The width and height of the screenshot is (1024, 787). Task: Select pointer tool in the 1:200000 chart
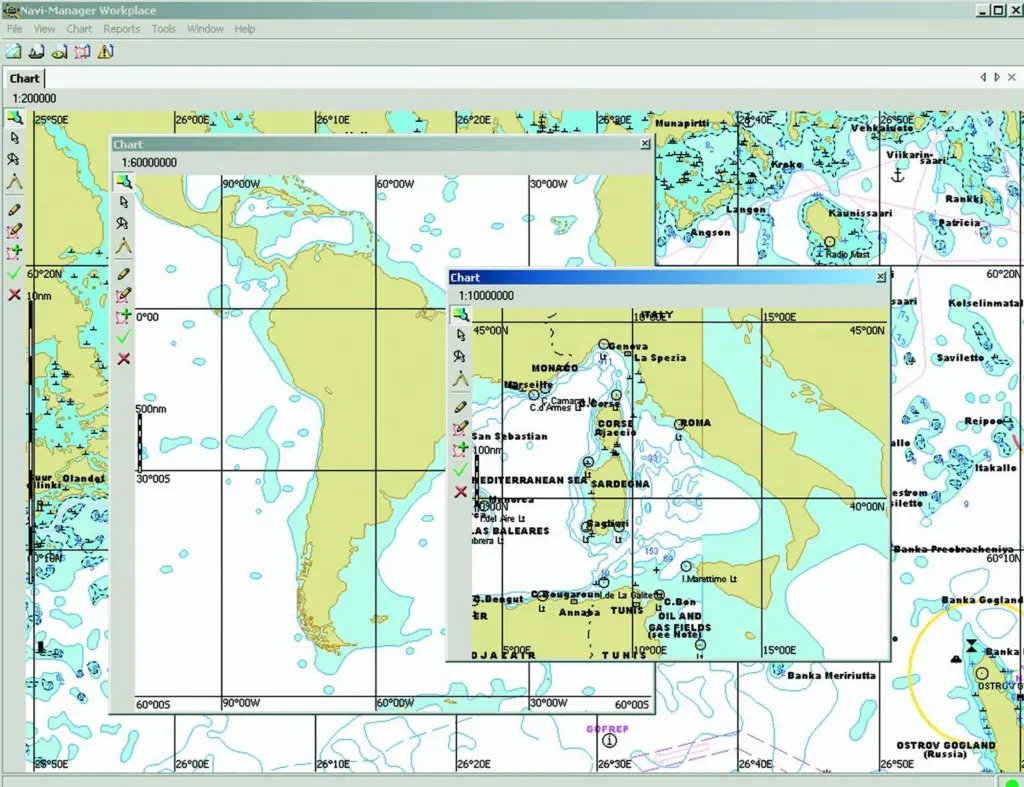point(14,138)
